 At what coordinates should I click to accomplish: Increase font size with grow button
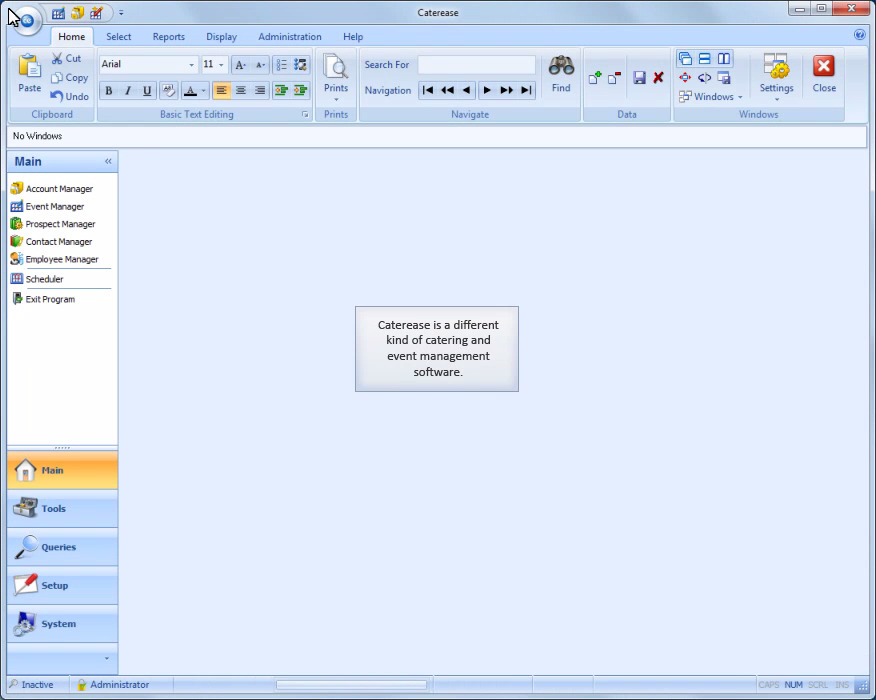tap(240, 65)
